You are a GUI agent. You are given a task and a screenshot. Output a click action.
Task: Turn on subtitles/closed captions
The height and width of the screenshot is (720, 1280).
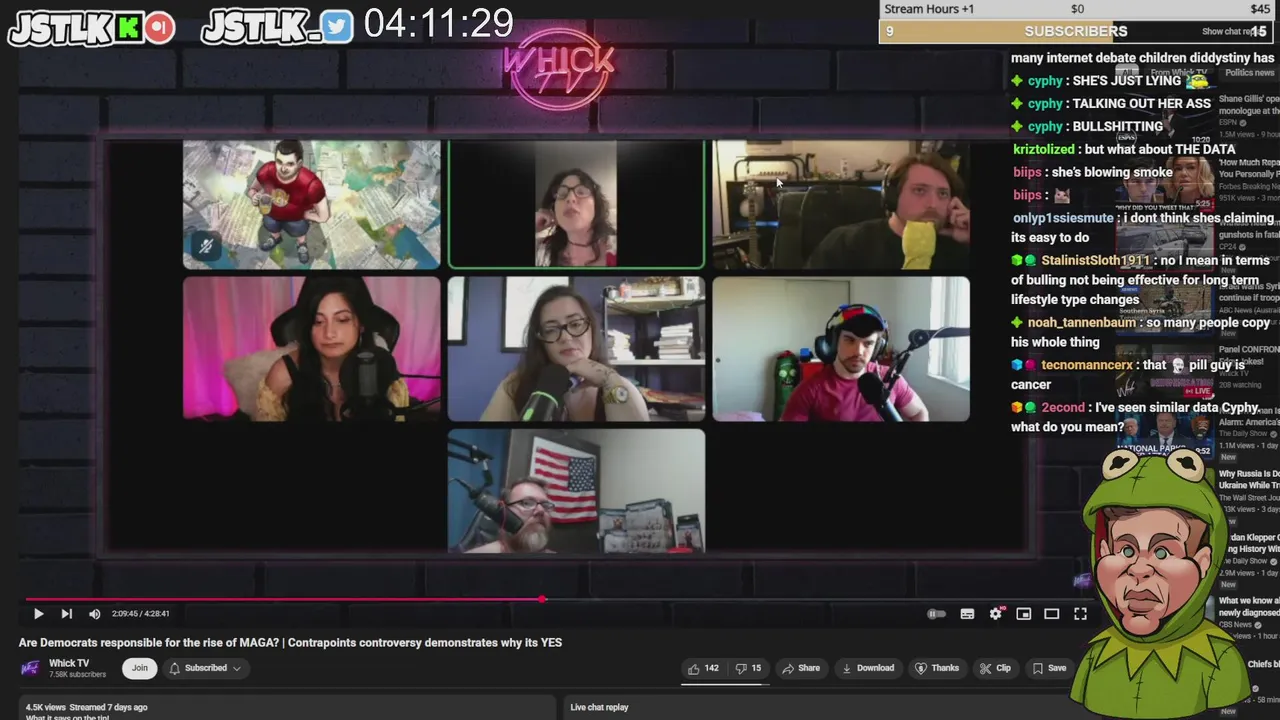(x=967, y=614)
